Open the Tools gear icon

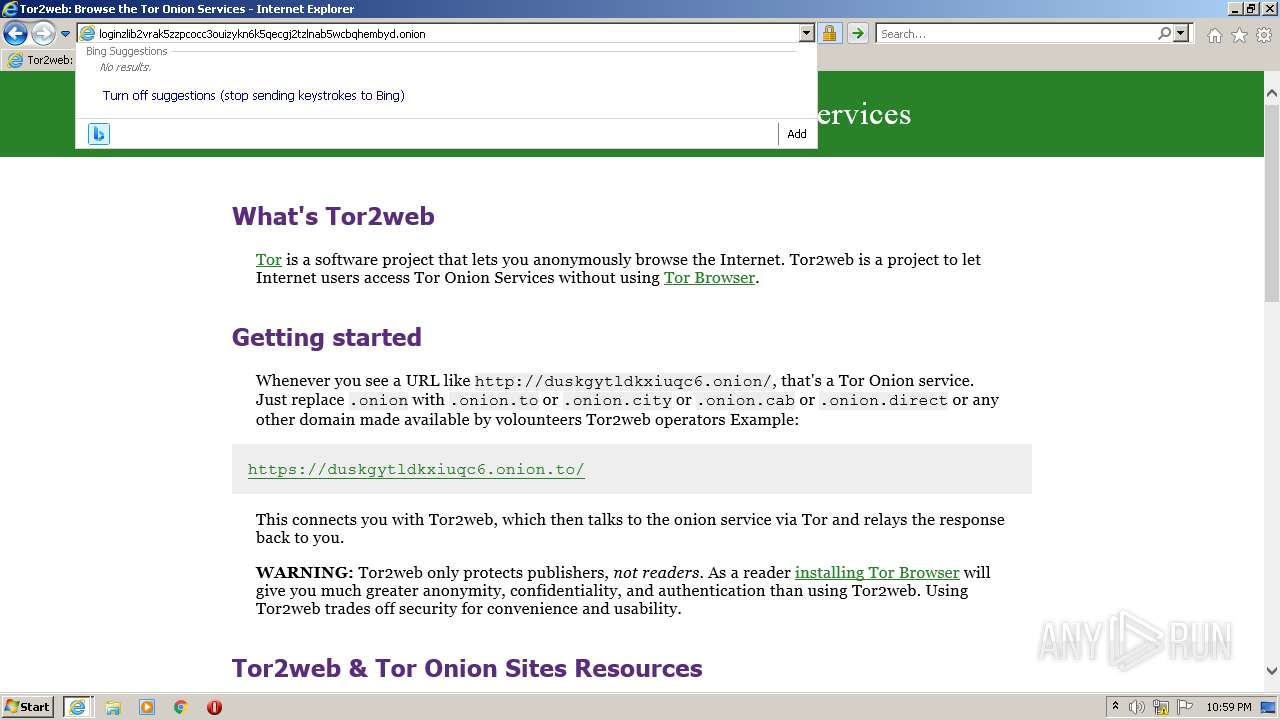click(1263, 35)
